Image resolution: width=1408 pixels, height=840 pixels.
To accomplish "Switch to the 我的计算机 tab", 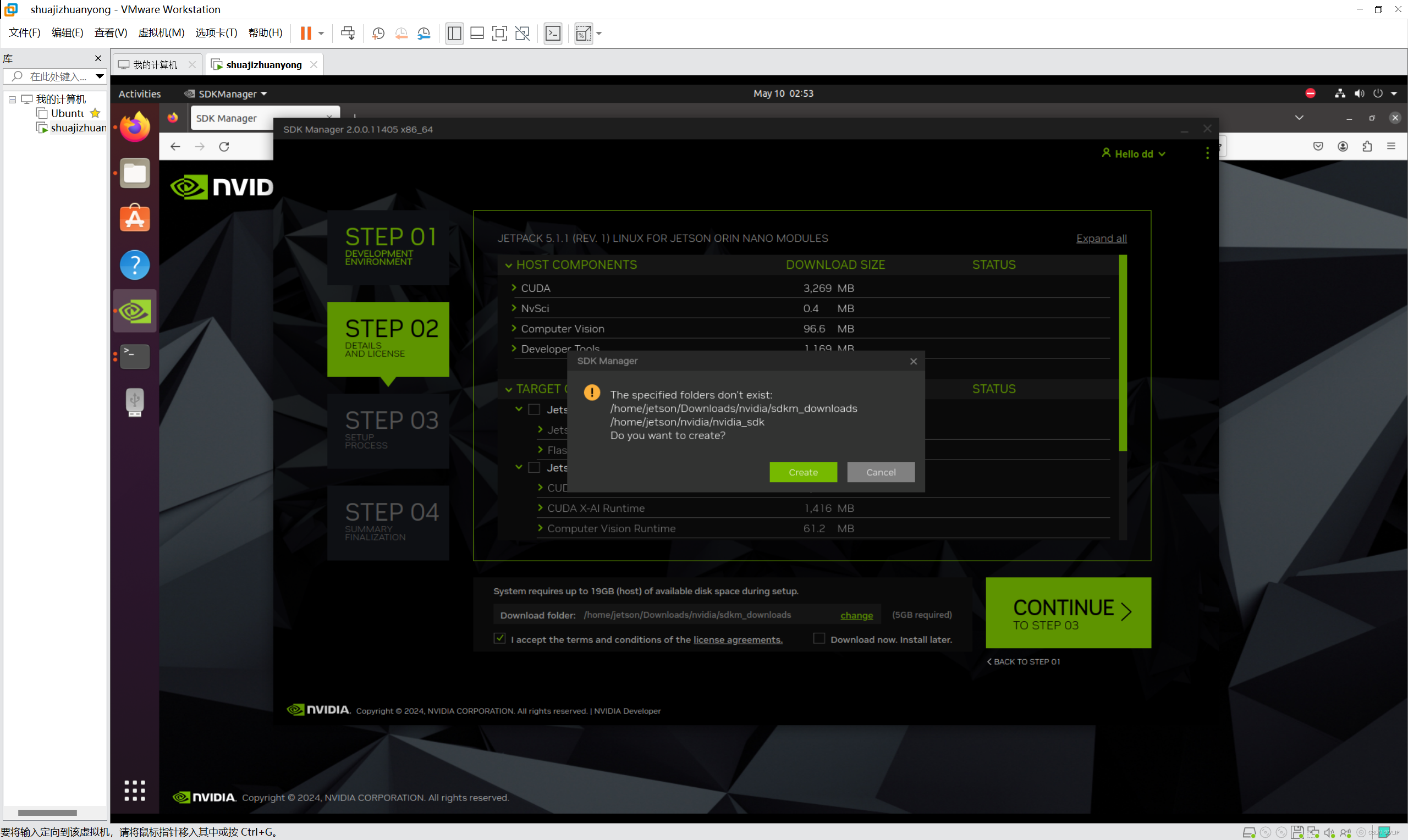I will pyautogui.click(x=155, y=64).
